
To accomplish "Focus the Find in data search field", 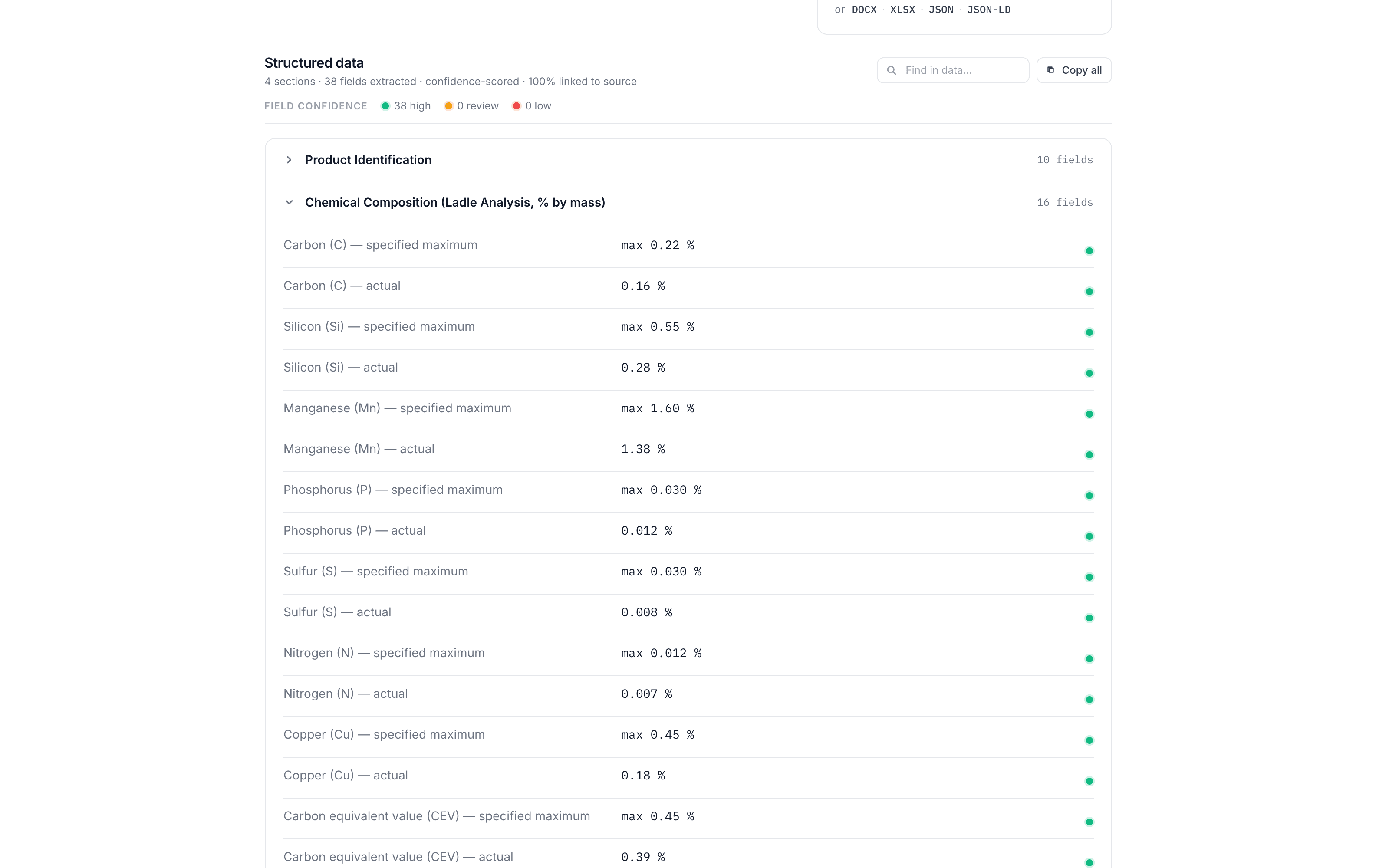I will click(953, 70).
